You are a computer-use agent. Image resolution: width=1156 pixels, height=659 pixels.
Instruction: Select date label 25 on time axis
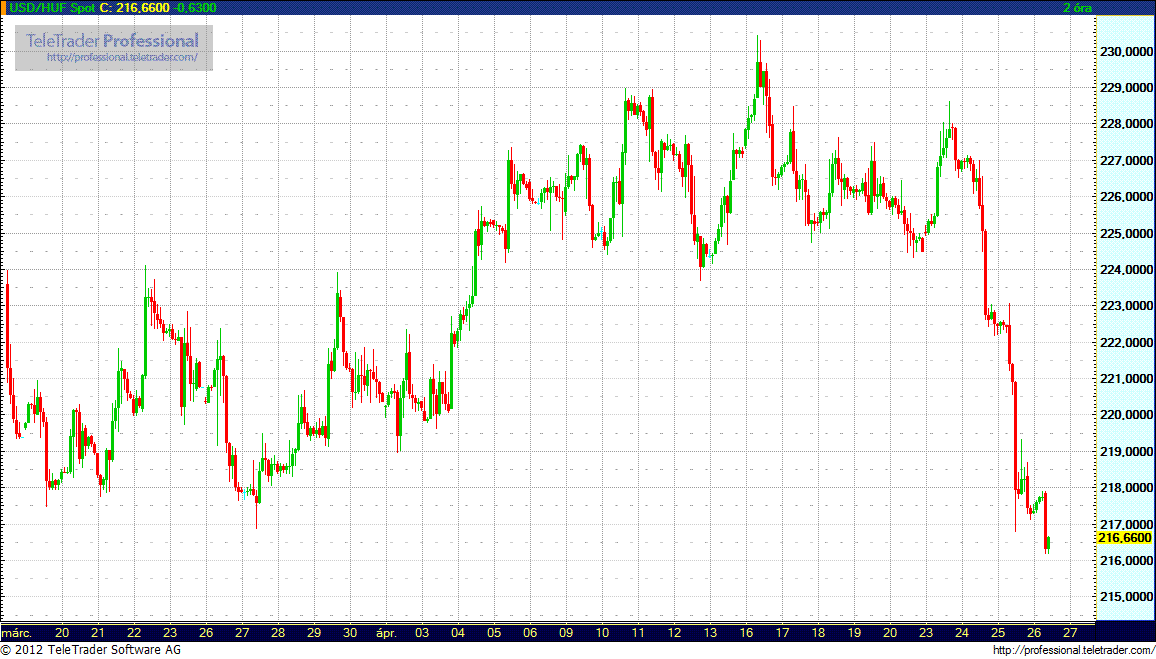pos(998,633)
